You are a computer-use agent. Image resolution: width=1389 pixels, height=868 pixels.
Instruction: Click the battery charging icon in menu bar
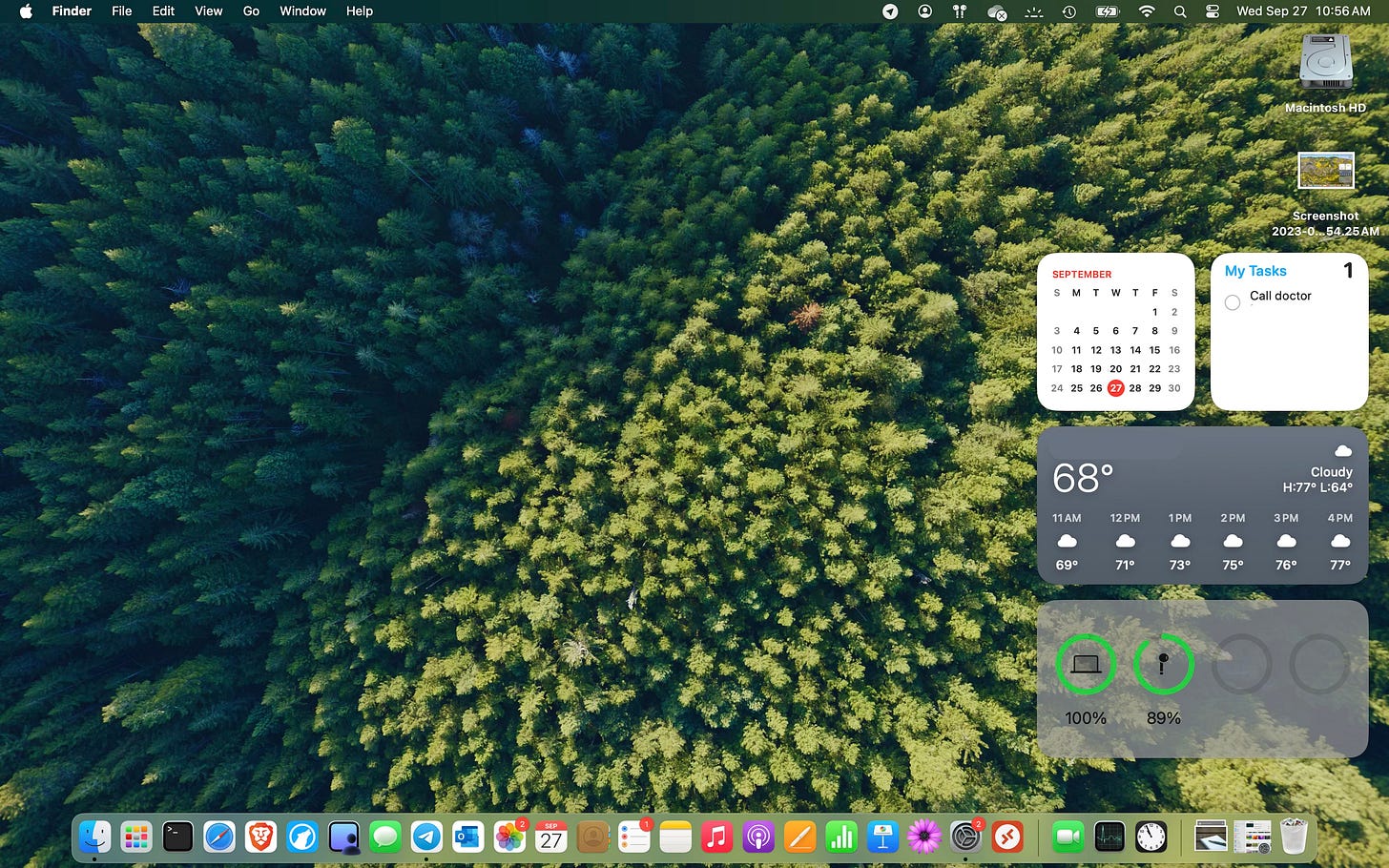coord(1107,11)
